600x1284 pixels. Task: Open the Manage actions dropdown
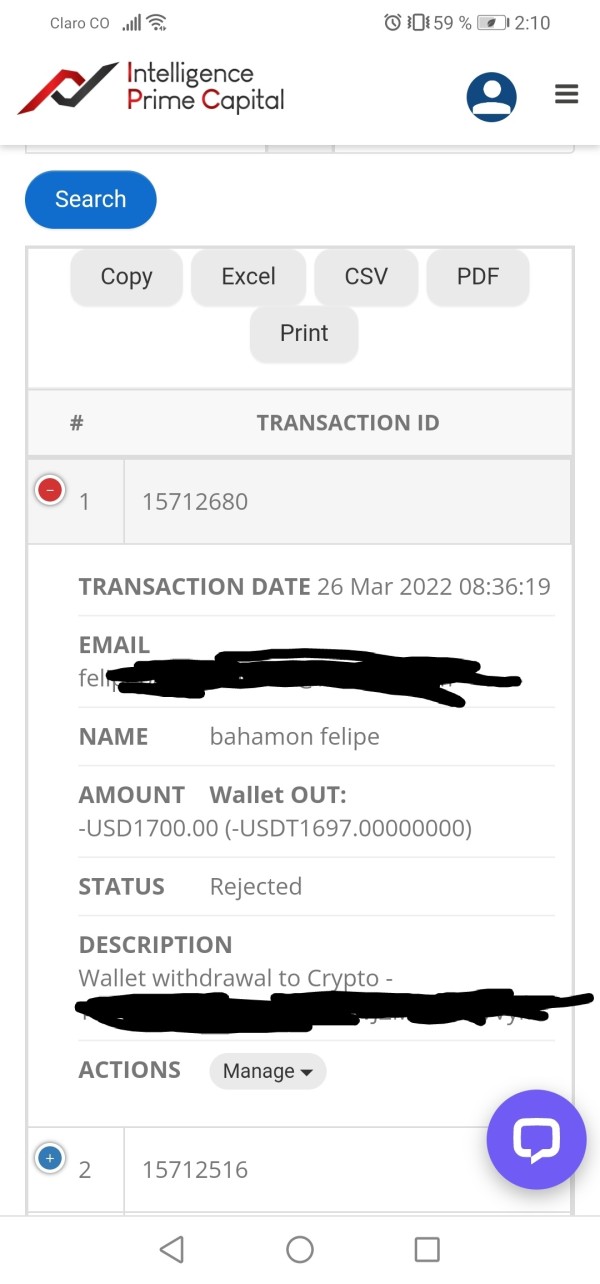(x=267, y=1071)
